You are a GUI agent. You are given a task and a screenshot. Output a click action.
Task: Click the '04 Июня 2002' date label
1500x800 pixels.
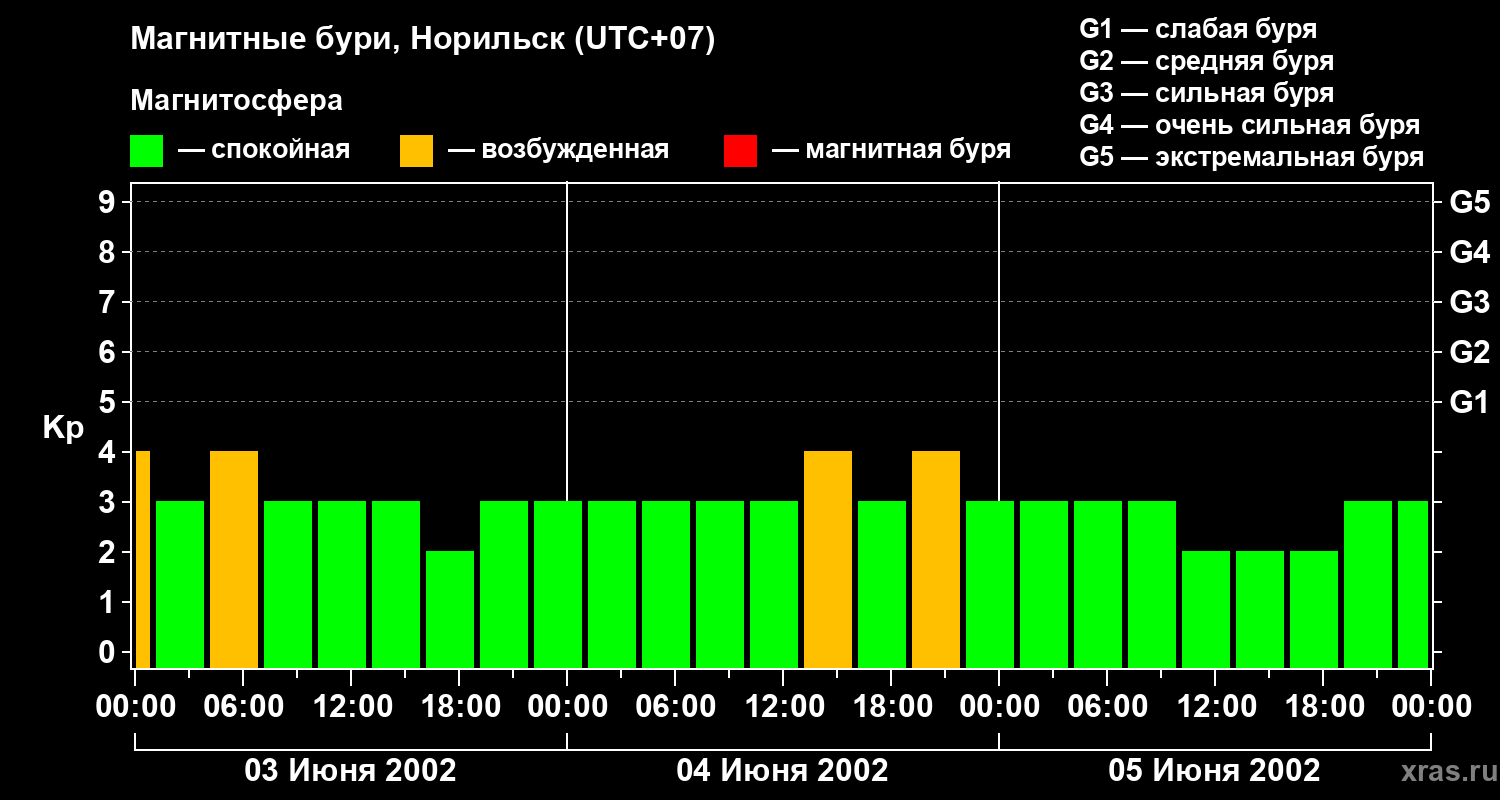tap(783, 771)
